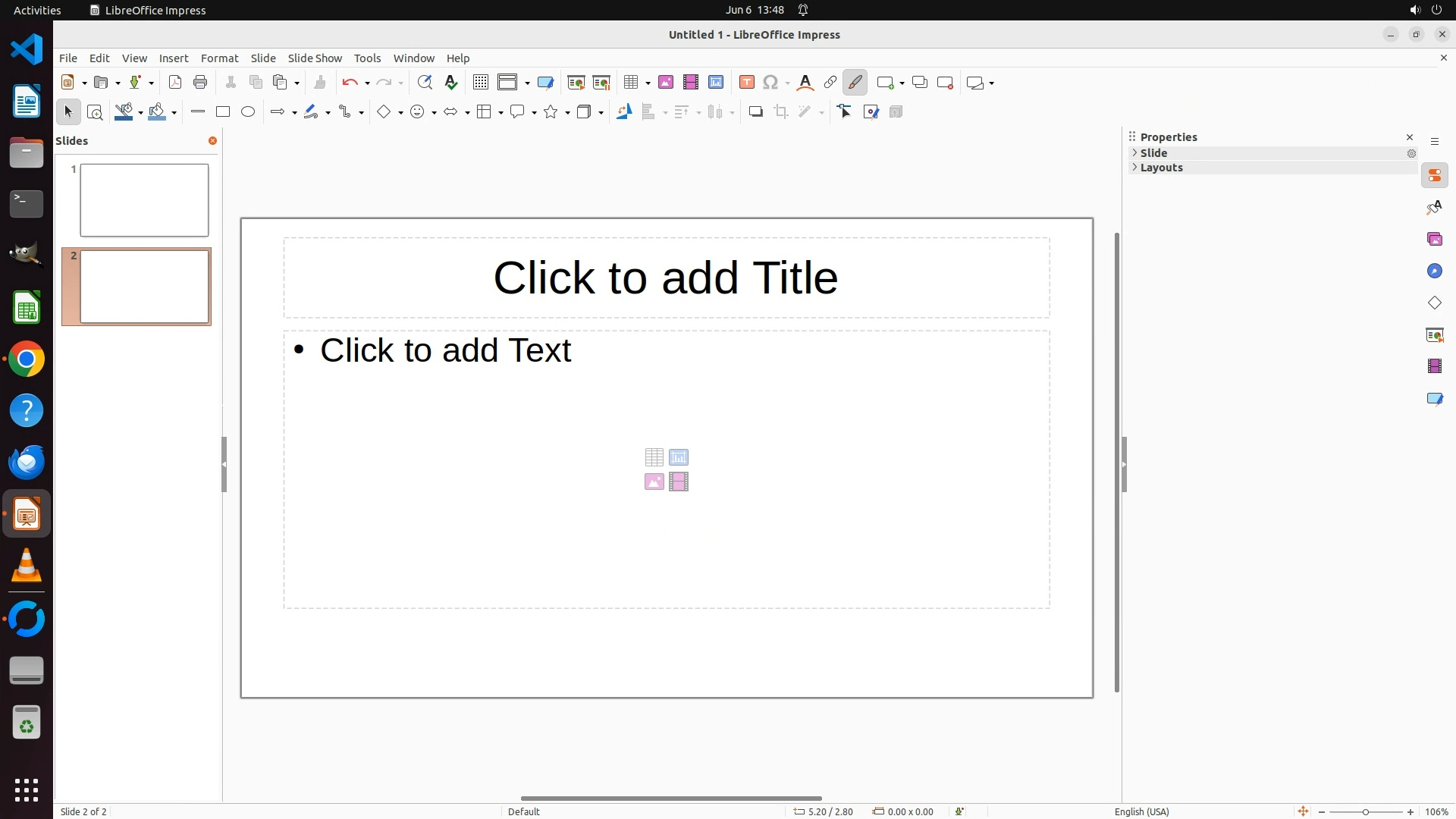This screenshot has height=819, width=1456.
Task: Click the zoom slider in status bar
Action: (x=1365, y=812)
